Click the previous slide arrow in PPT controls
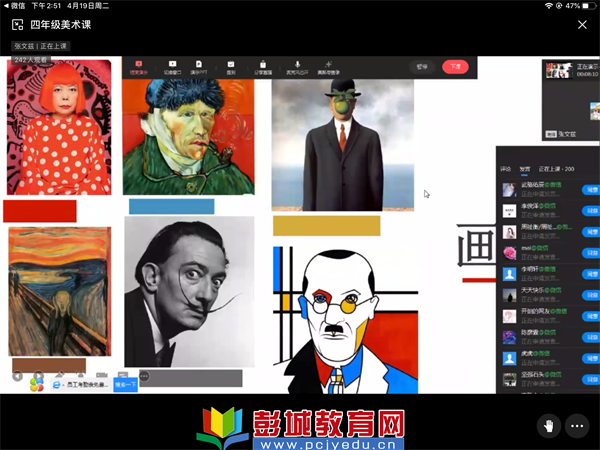Viewport: 600px width, 450px height. click(17, 376)
